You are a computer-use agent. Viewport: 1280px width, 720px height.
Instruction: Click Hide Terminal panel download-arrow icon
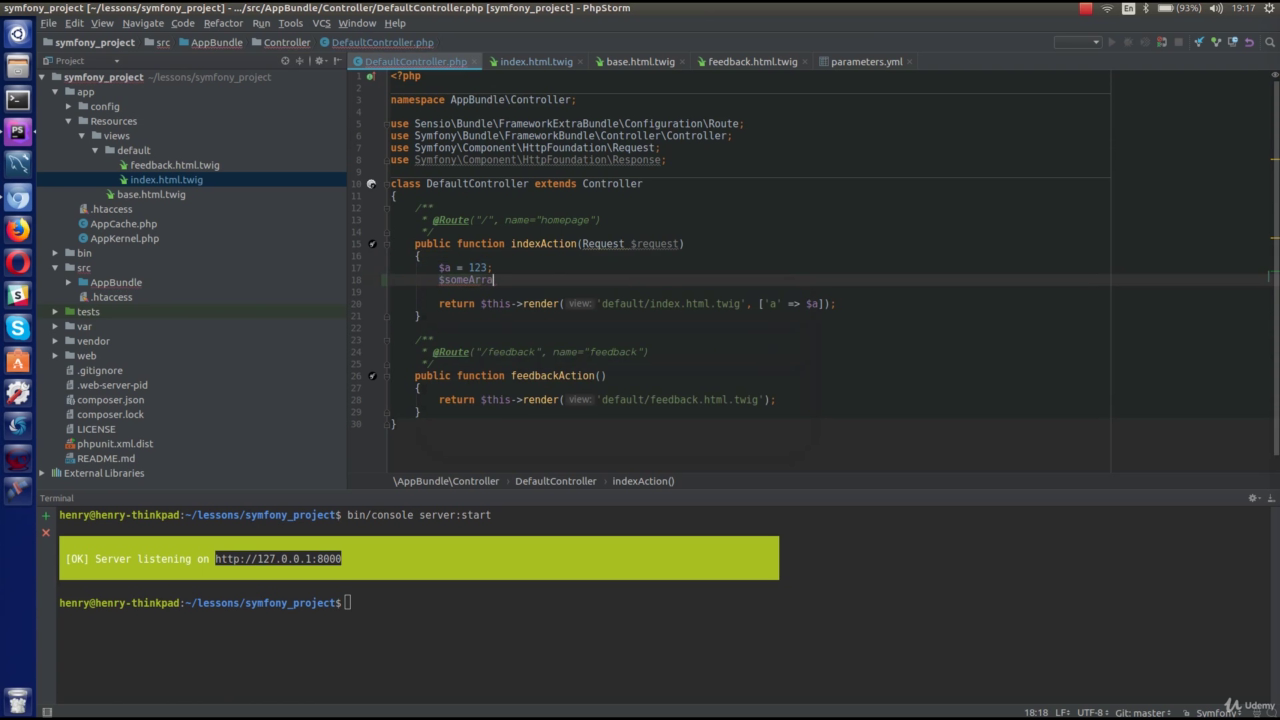pyautogui.click(x=1271, y=498)
